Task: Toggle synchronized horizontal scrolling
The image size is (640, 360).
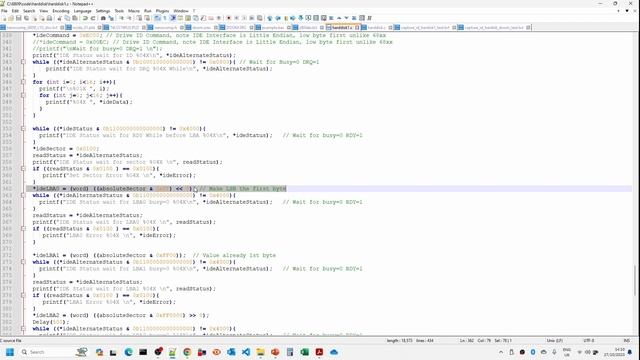Action: click(x=147, y=18)
